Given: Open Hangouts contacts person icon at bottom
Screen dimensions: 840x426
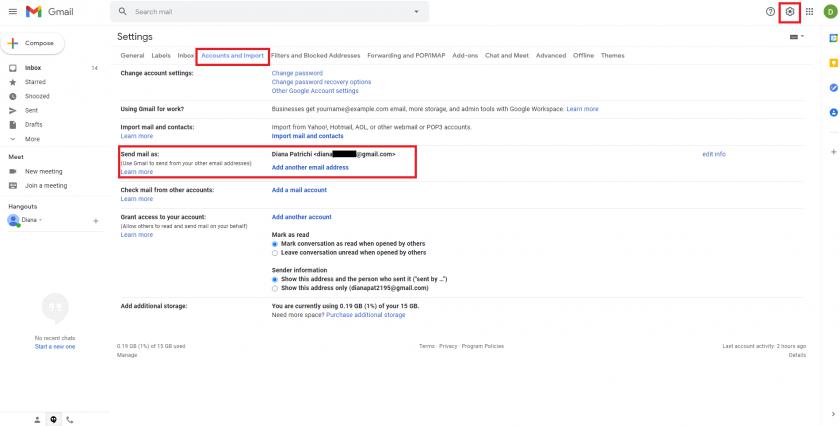Looking at the screenshot, I should click(37, 420).
